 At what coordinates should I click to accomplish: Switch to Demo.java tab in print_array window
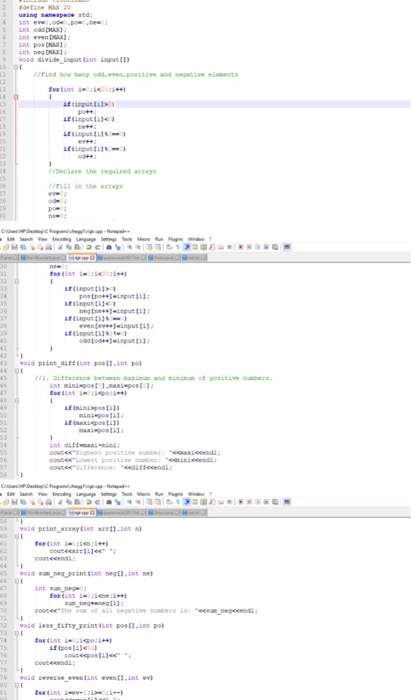(164, 512)
